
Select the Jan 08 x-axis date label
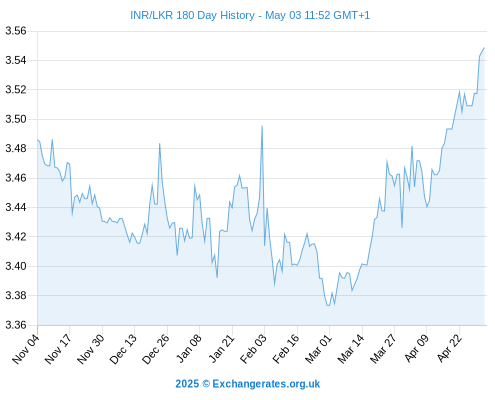189,349
